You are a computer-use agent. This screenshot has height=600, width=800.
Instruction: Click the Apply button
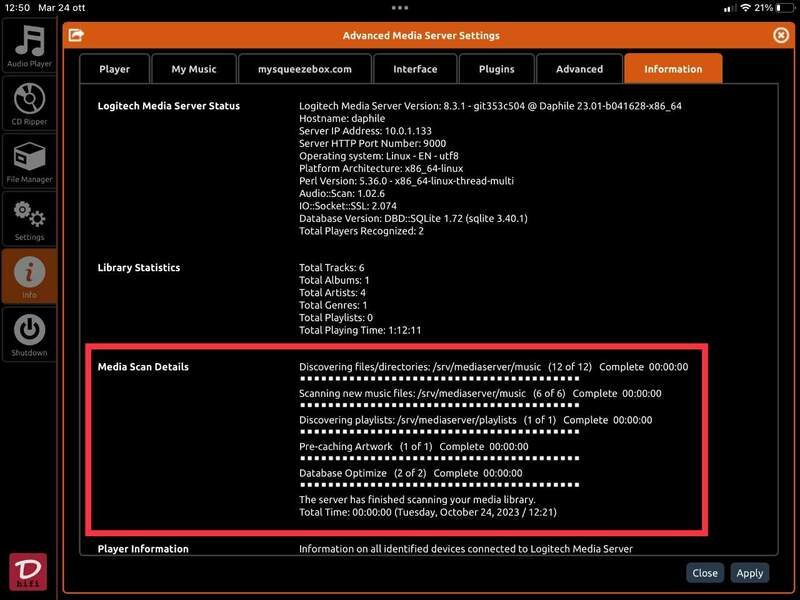click(x=749, y=573)
